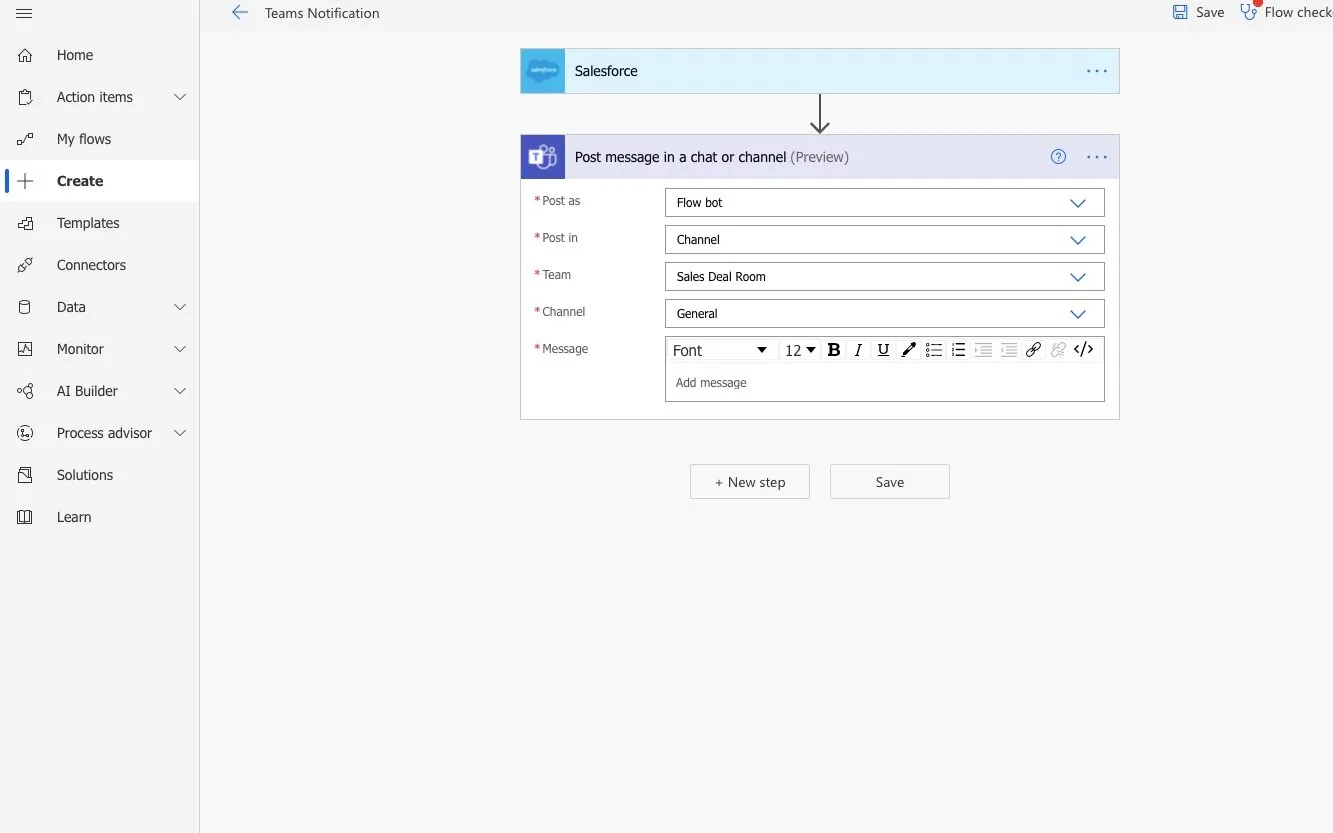Insert a hyperlink in message

pyautogui.click(x=1033, y=350)
